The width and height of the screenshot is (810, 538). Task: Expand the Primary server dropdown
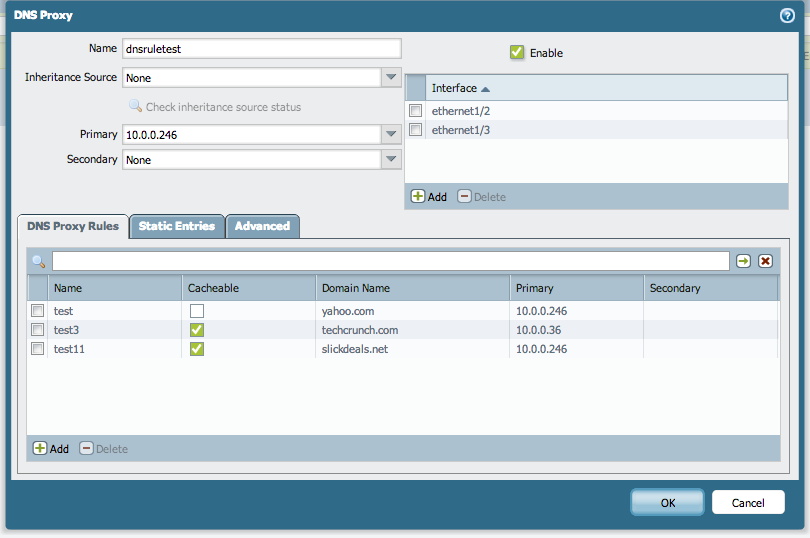click(390, 134)
